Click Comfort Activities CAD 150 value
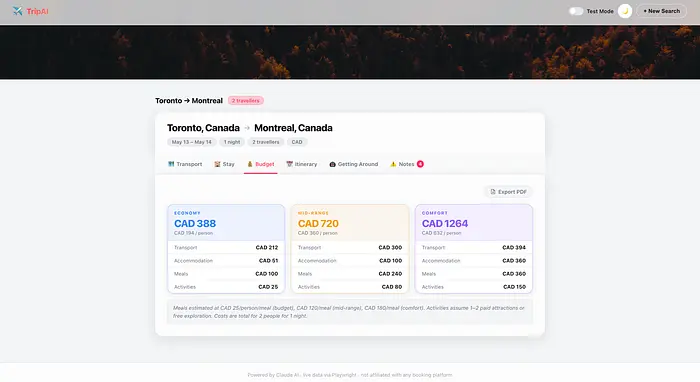The height and width of the screenshot is (382, 700). (x=514, y=287)
